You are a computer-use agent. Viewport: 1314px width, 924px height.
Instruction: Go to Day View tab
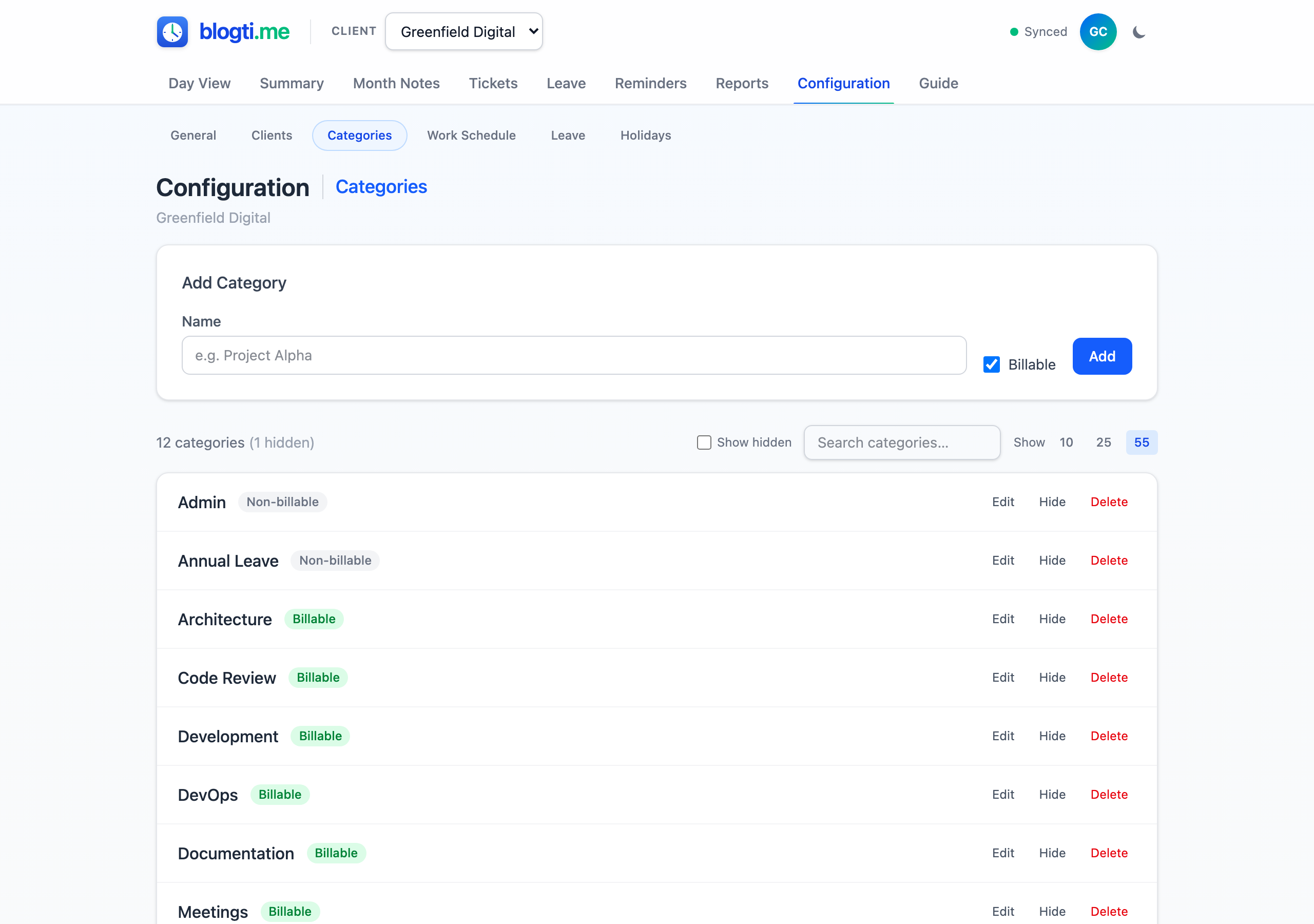(x=199, y=83)
